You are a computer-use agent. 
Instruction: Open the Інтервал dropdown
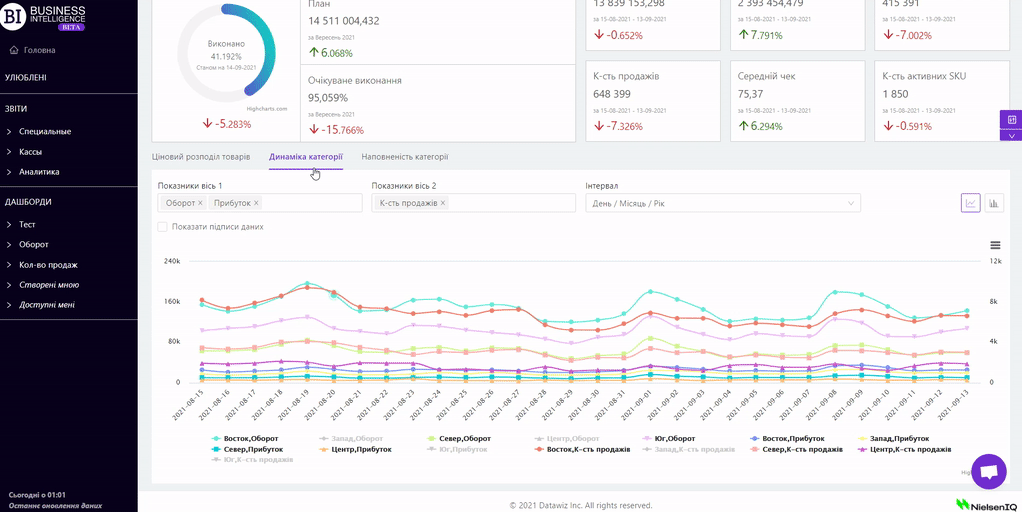pyautogui.click(x=722, y=203)
